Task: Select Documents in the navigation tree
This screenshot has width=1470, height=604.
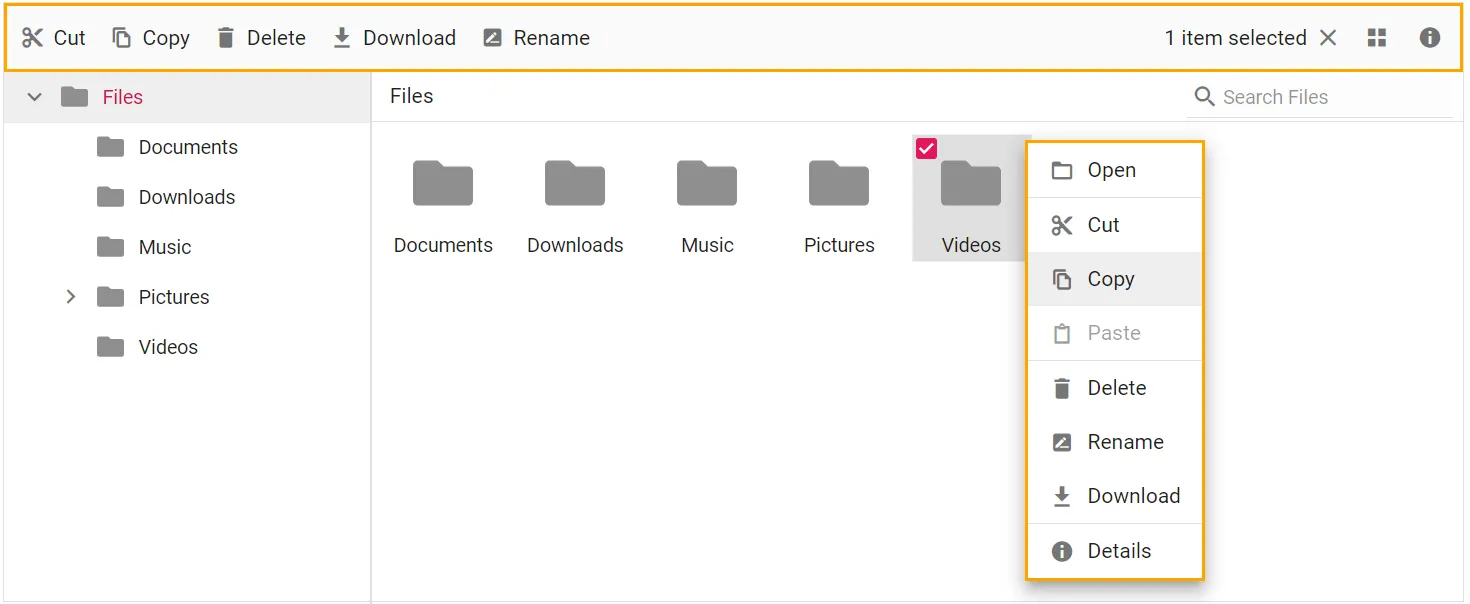Action: pos(187,147)
